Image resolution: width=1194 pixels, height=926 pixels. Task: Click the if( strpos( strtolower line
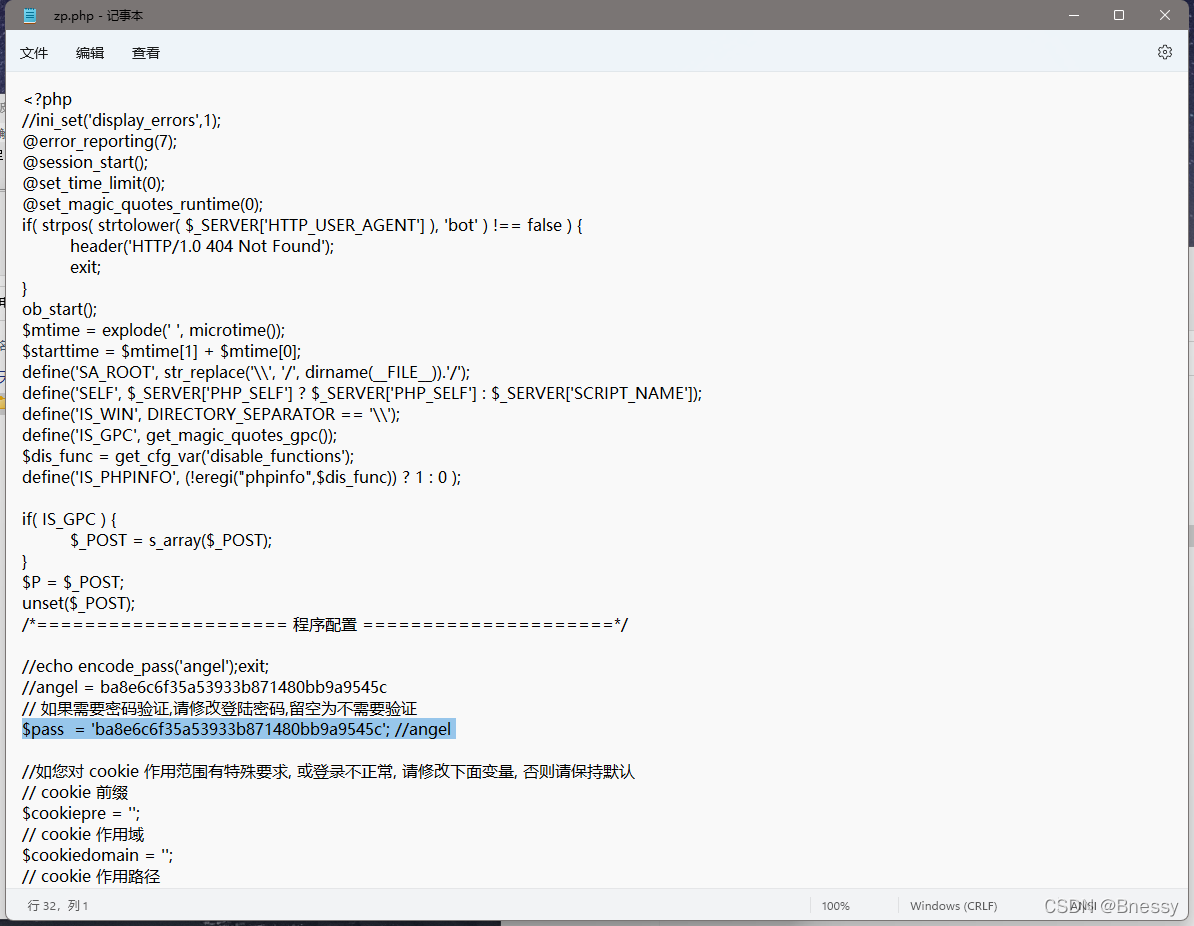click(x=302, y=225)
